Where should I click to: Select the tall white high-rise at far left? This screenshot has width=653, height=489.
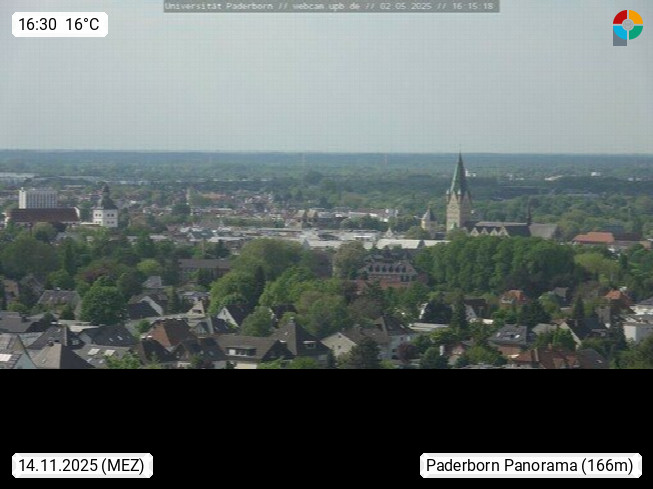point(38,198)
